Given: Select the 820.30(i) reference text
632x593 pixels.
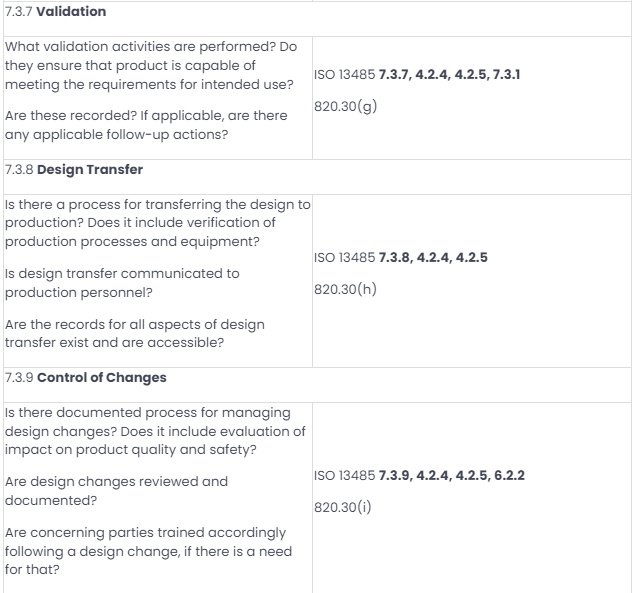Looking at the screenshot, I should pyautogui.click(x=343, y=508).
